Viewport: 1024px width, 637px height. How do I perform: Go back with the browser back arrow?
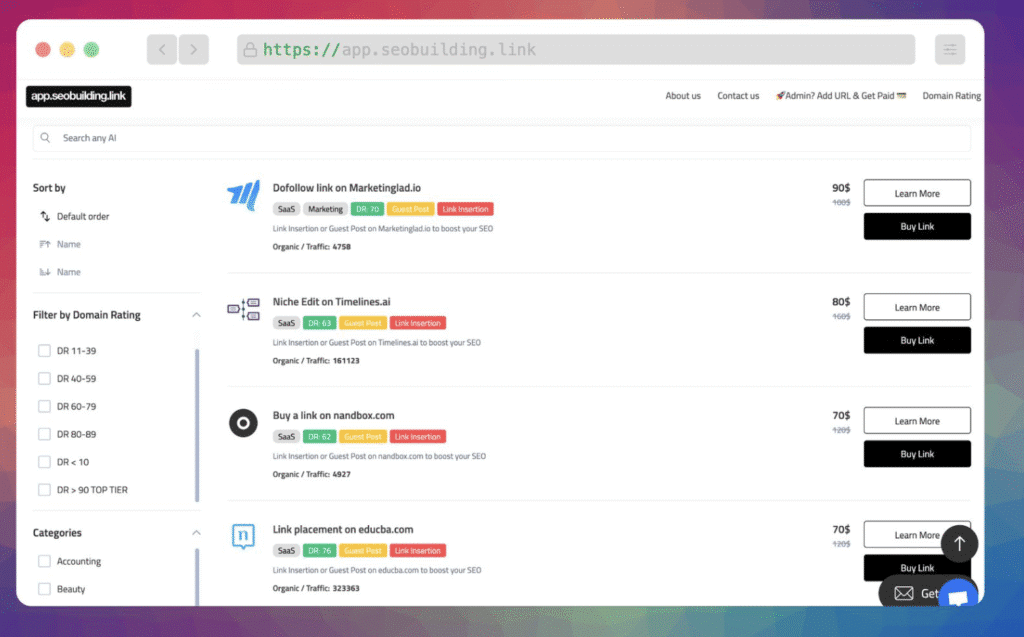point(162,50)
